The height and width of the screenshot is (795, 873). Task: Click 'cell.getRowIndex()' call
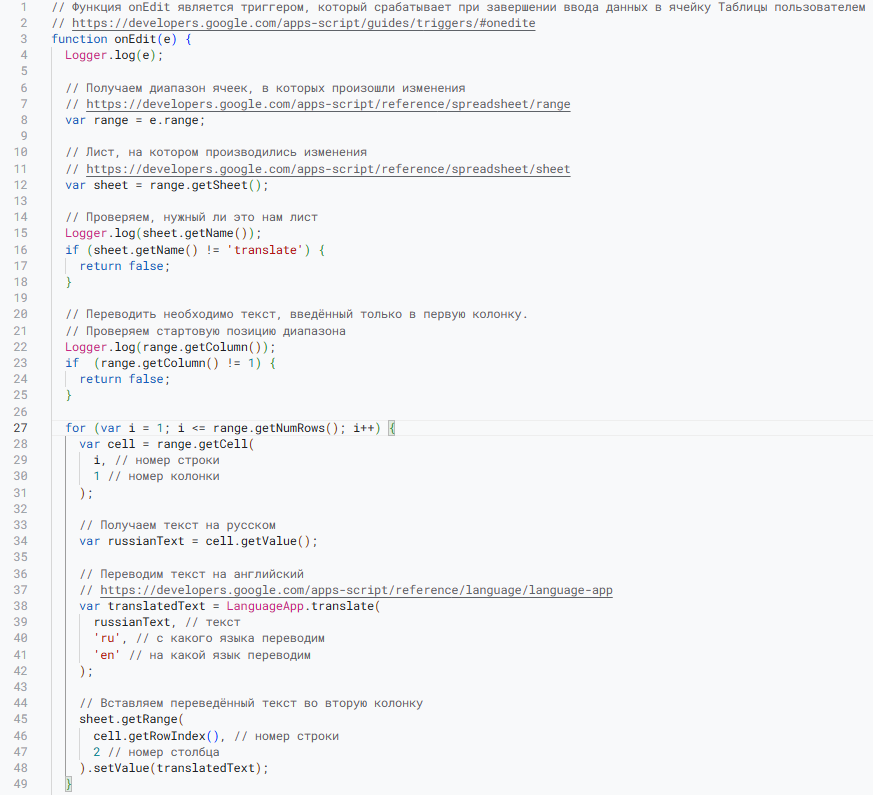pyautogui.click(x=156, y=737)
